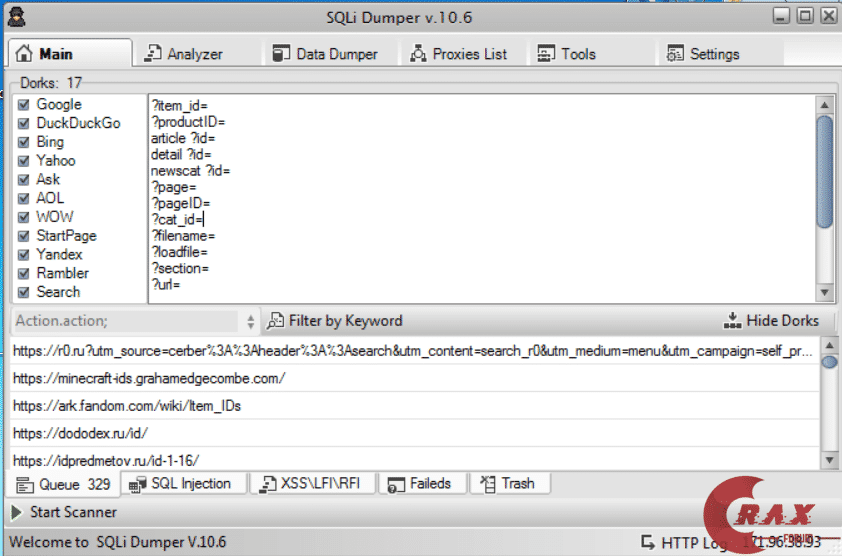Select the r0.ru URL row
Image resolution: width=842 pixels, height=556 pixels.
tap(415, 351)
